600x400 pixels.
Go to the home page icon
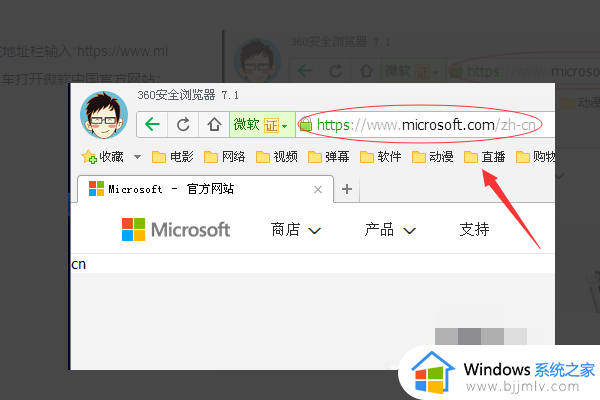(214, 124)
